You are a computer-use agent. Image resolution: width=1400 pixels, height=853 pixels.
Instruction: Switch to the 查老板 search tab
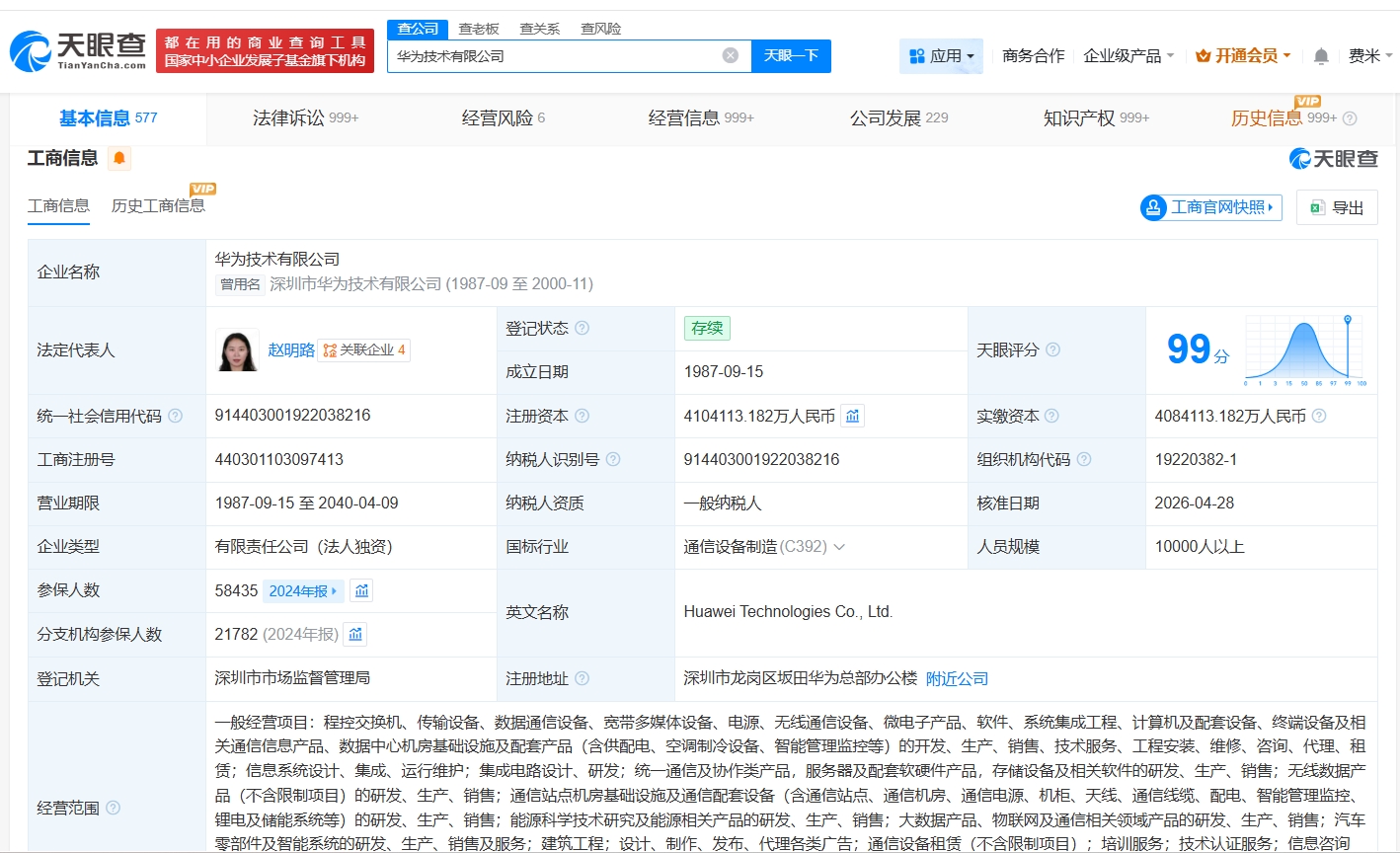pyautogui.click(x=479, y=29)
